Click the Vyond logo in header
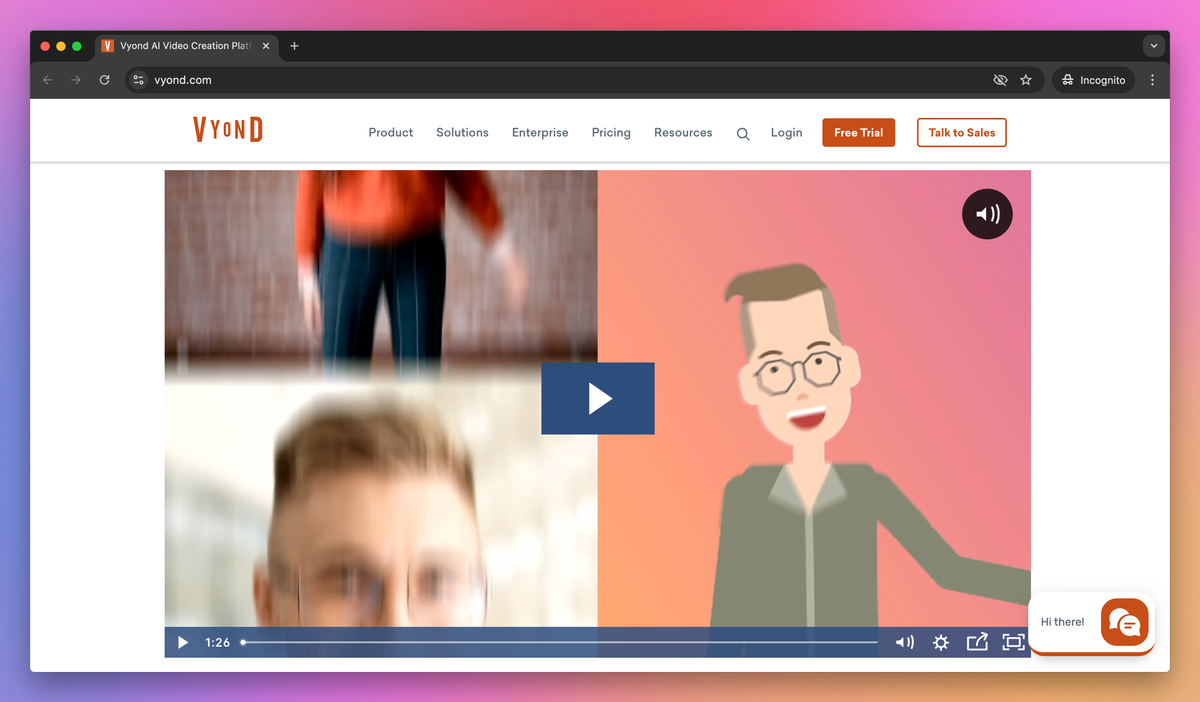 (x=228, y=130)
